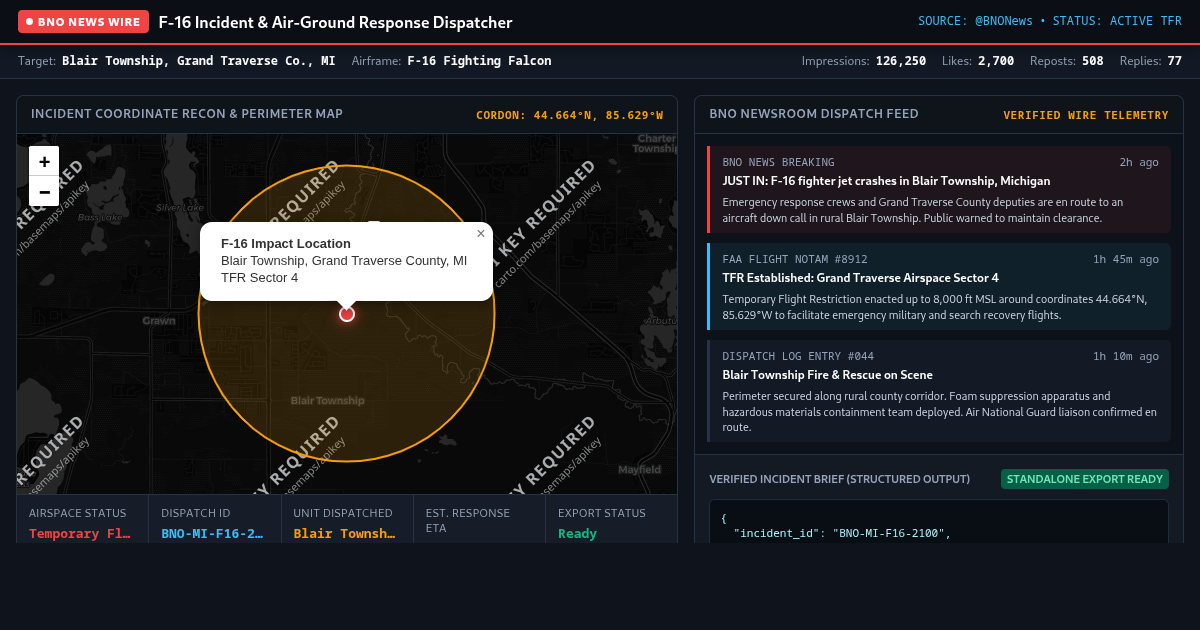Zoom in on the perimeter map
Screen dimensions: 1200x630
point(44,161)
